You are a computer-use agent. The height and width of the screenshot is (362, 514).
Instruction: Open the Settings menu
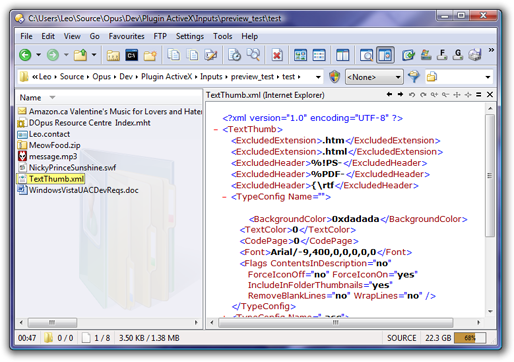(190, 36)
